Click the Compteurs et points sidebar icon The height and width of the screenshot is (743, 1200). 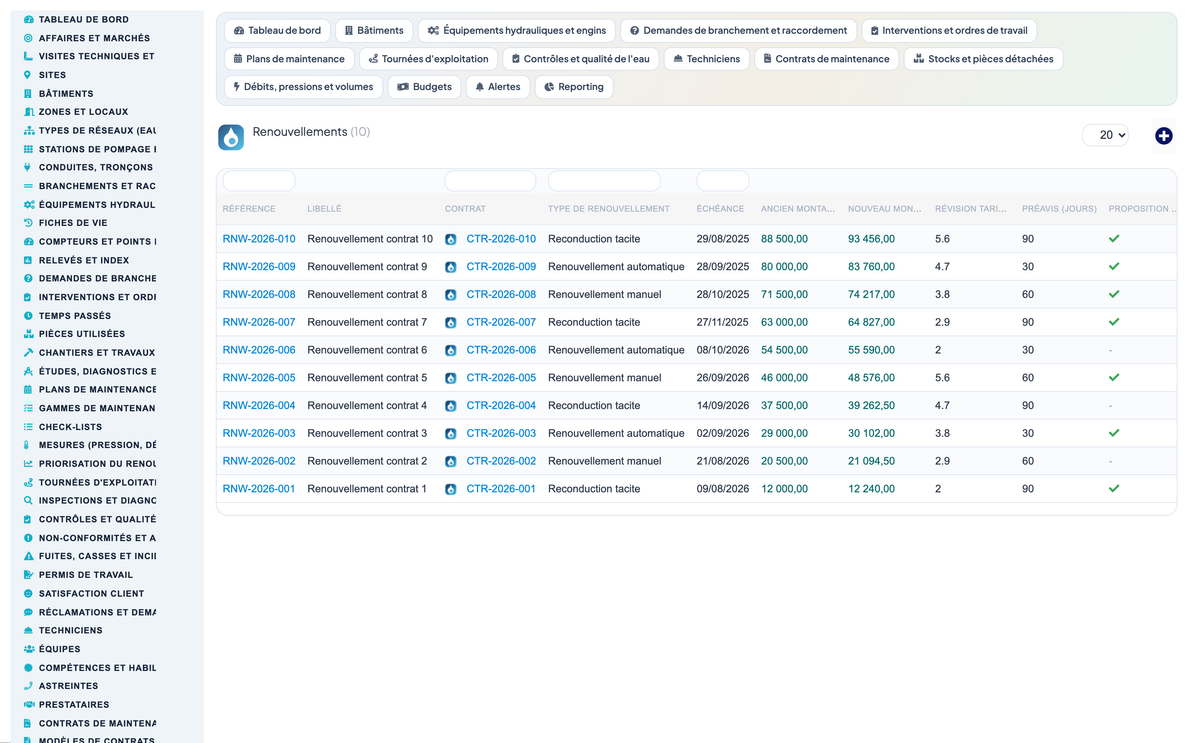click(28, 242)
